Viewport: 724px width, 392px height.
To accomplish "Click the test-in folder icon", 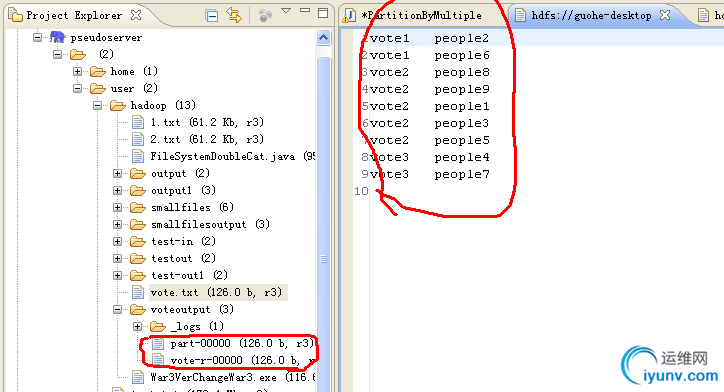I will (138, 241).
